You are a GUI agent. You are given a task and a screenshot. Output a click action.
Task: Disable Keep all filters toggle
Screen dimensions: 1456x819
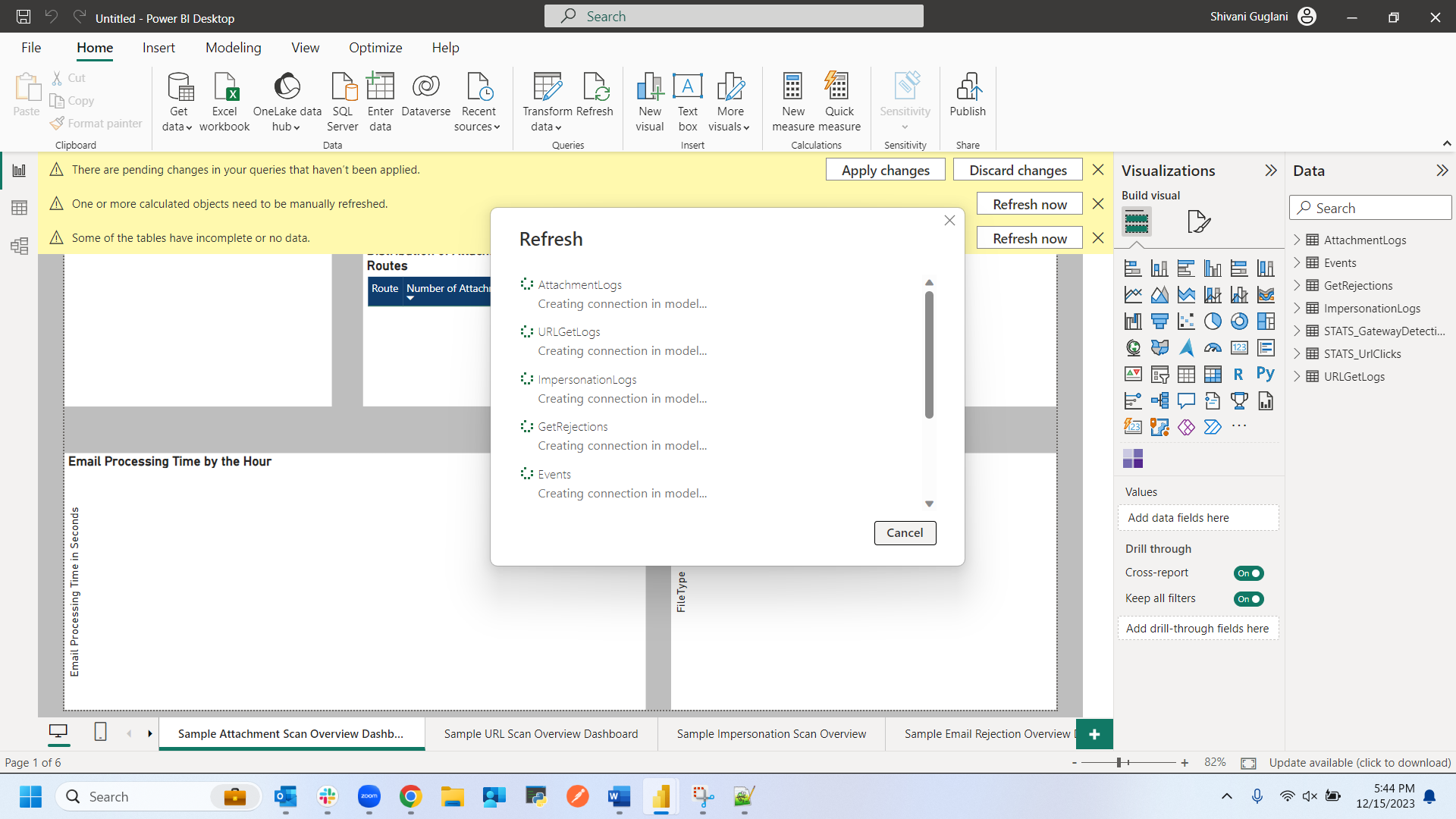(x=1248, y=599)
